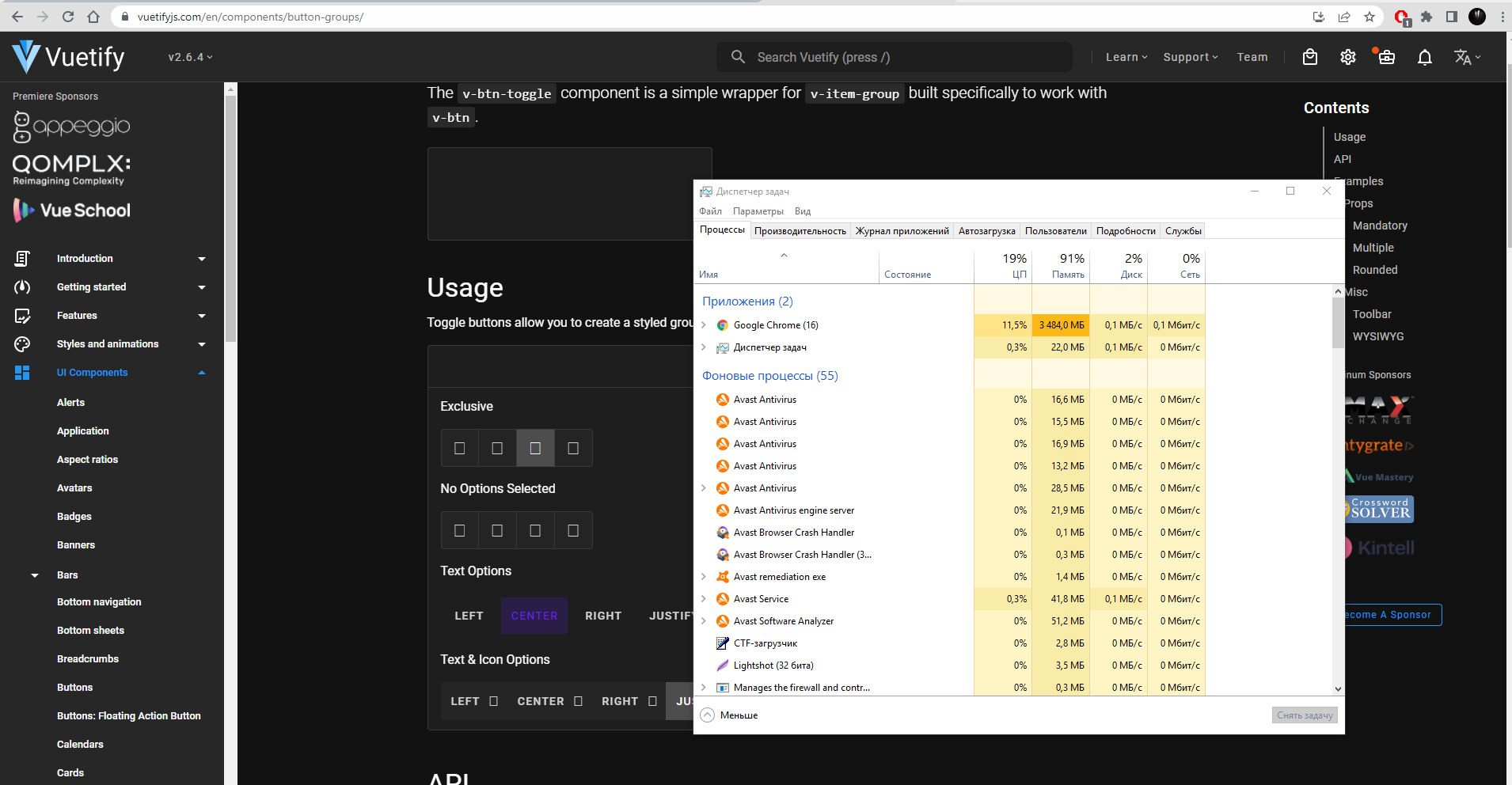The width and height of the screenshot is (1512, 785).
Task: Open the Параметры menu in Task Manager
Action: coord(758,211)
